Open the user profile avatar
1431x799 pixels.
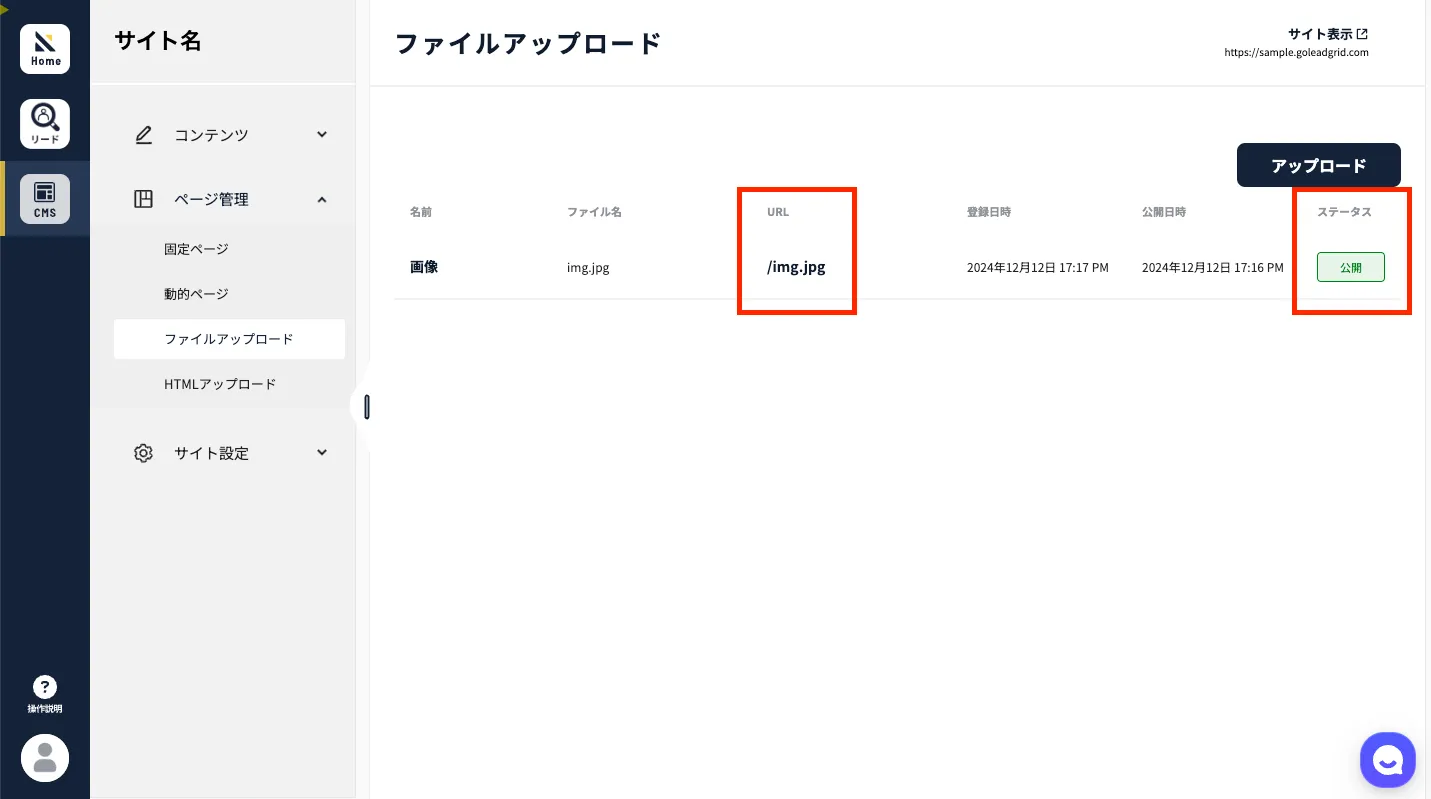[x=45, y=758]
